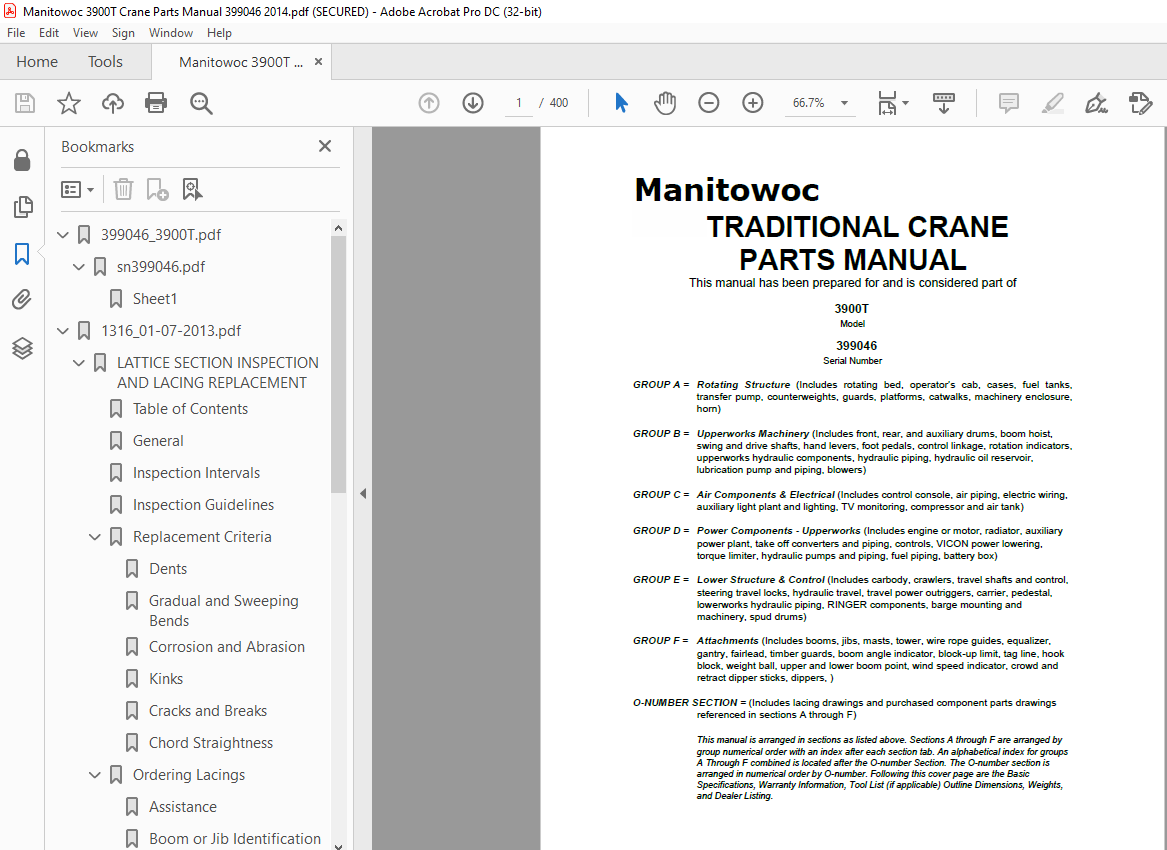
Task: Go to previous page arrow
Action: (429, 103)
